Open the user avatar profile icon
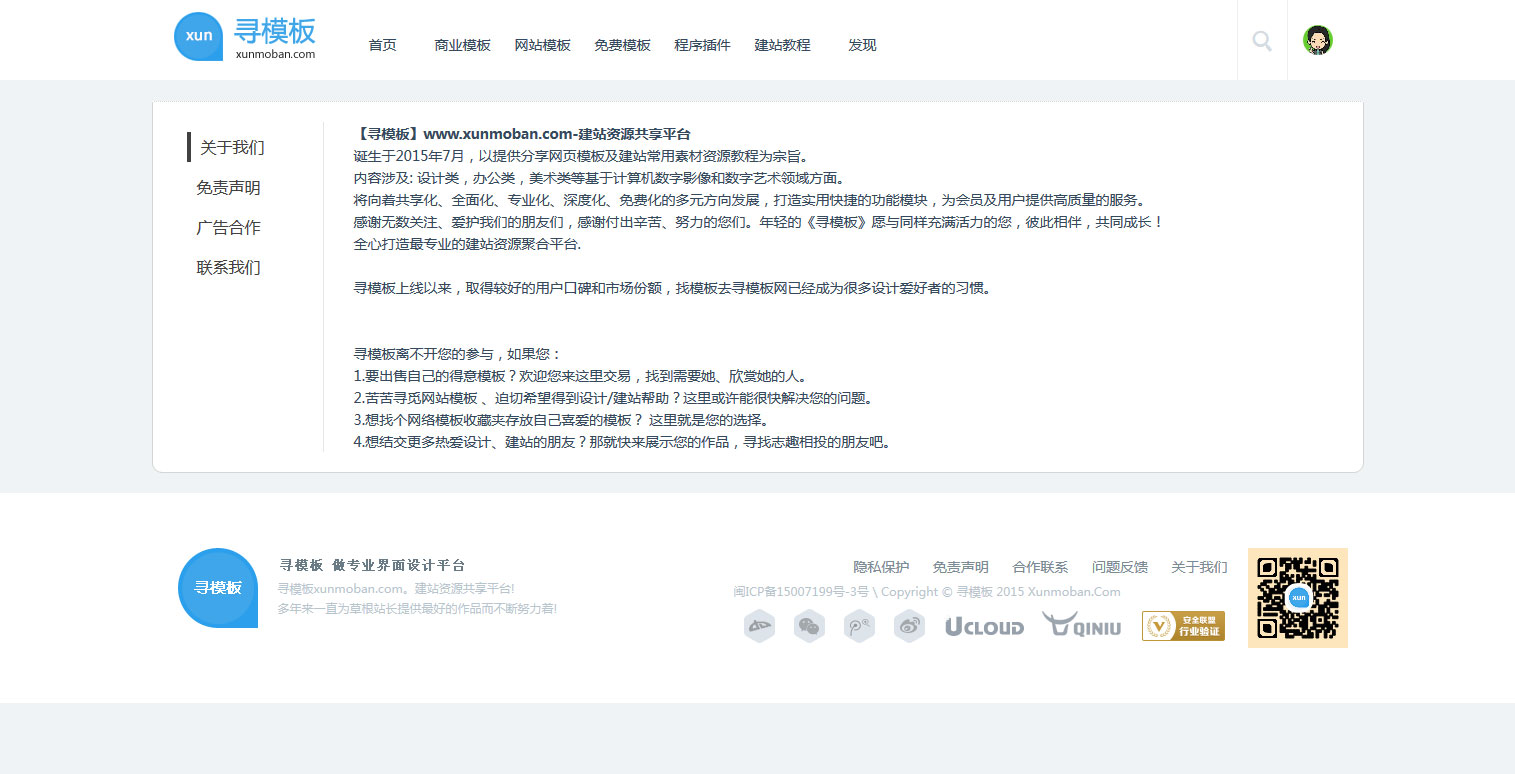 click(1318, 41)
